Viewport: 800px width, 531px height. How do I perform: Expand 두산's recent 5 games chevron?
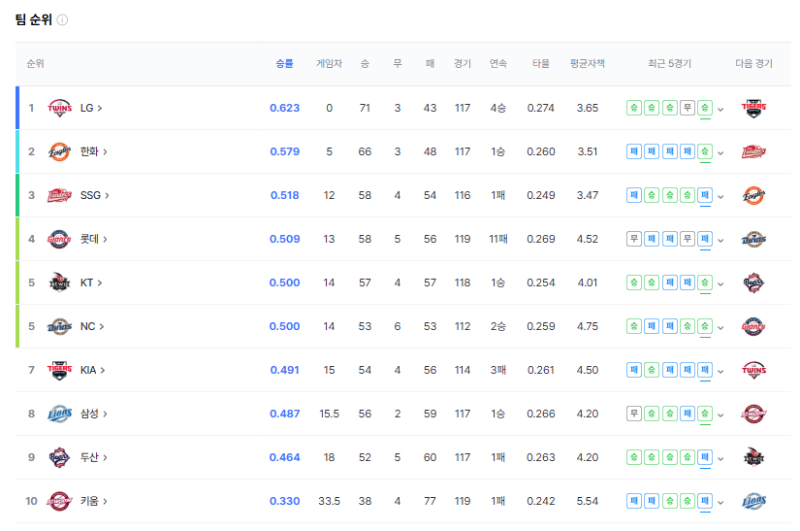click(720, 459)
